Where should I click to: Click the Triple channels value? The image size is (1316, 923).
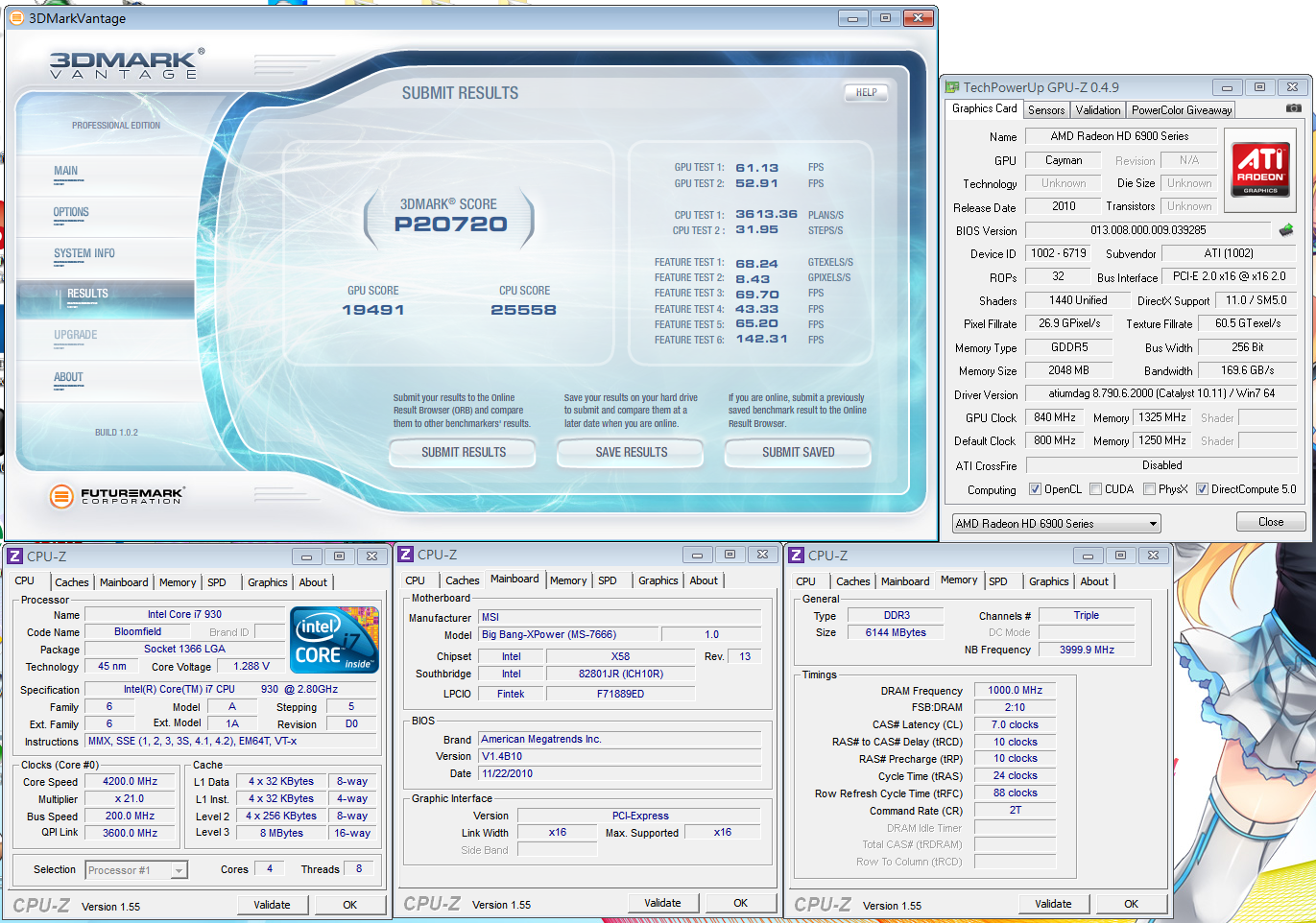click(x=1087, y=616)
